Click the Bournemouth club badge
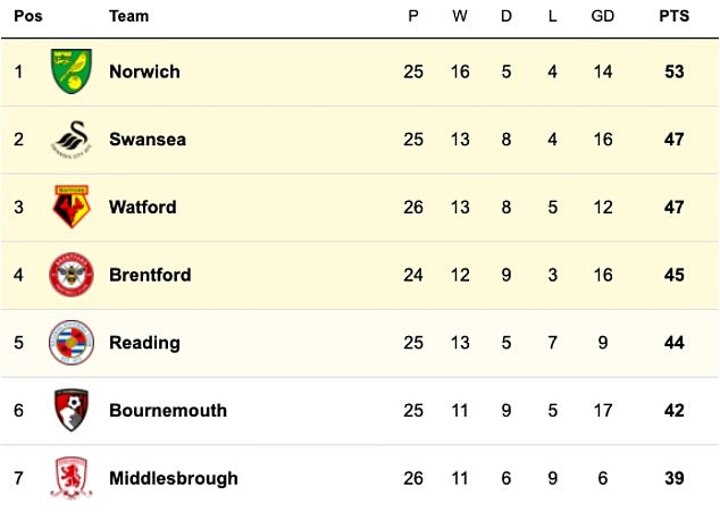This screenshot has width=720, height=512. pos(72,410)
